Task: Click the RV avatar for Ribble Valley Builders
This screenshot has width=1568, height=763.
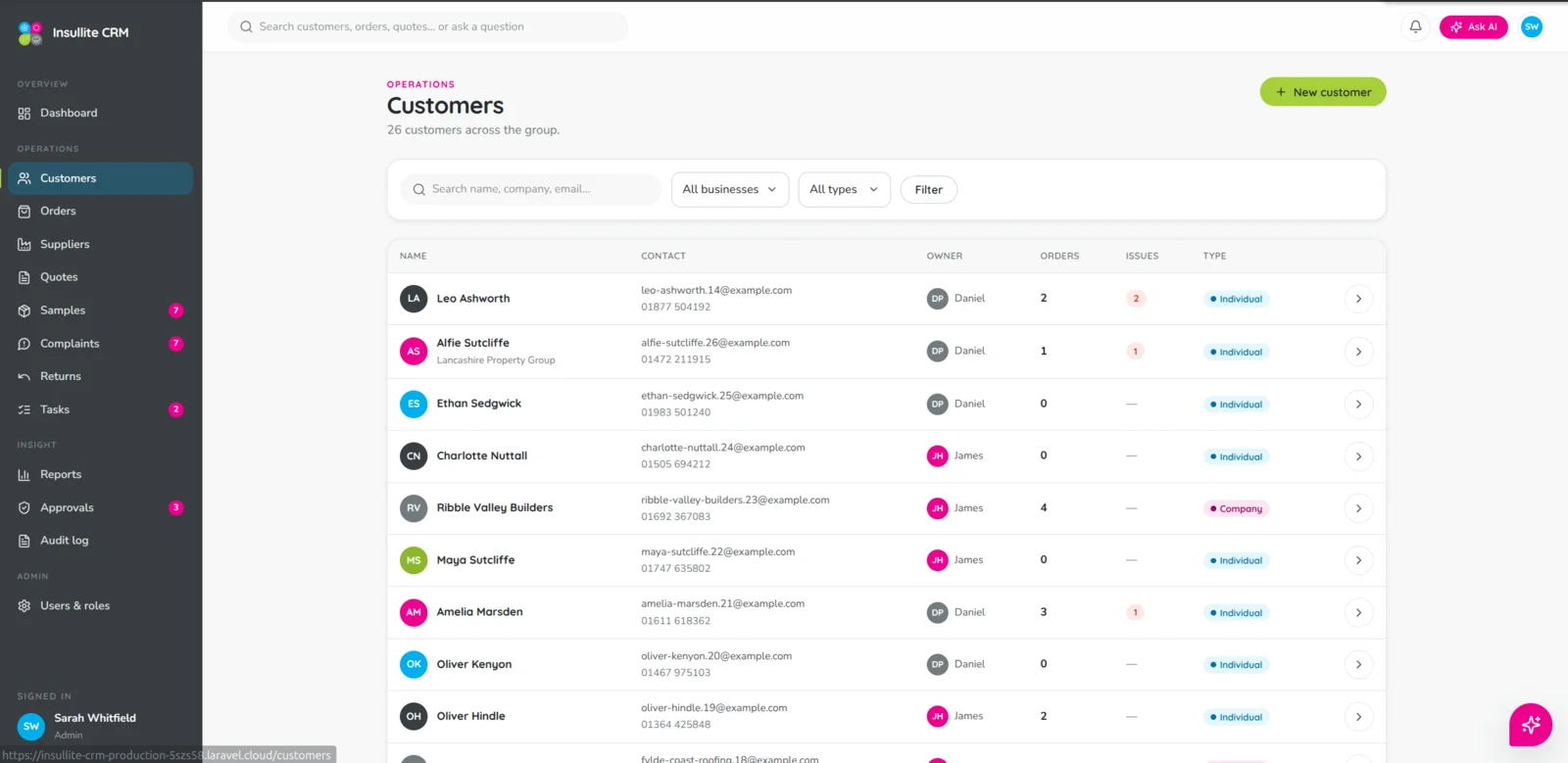Action: click(x=414, y=507)
